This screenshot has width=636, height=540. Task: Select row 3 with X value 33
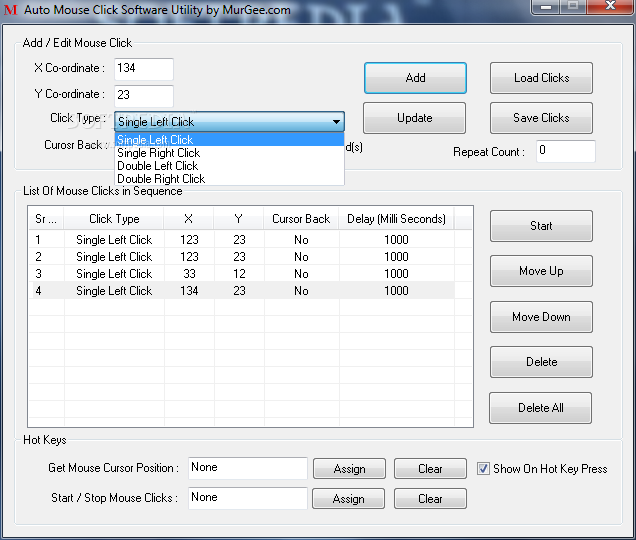(x=242, y=274)
